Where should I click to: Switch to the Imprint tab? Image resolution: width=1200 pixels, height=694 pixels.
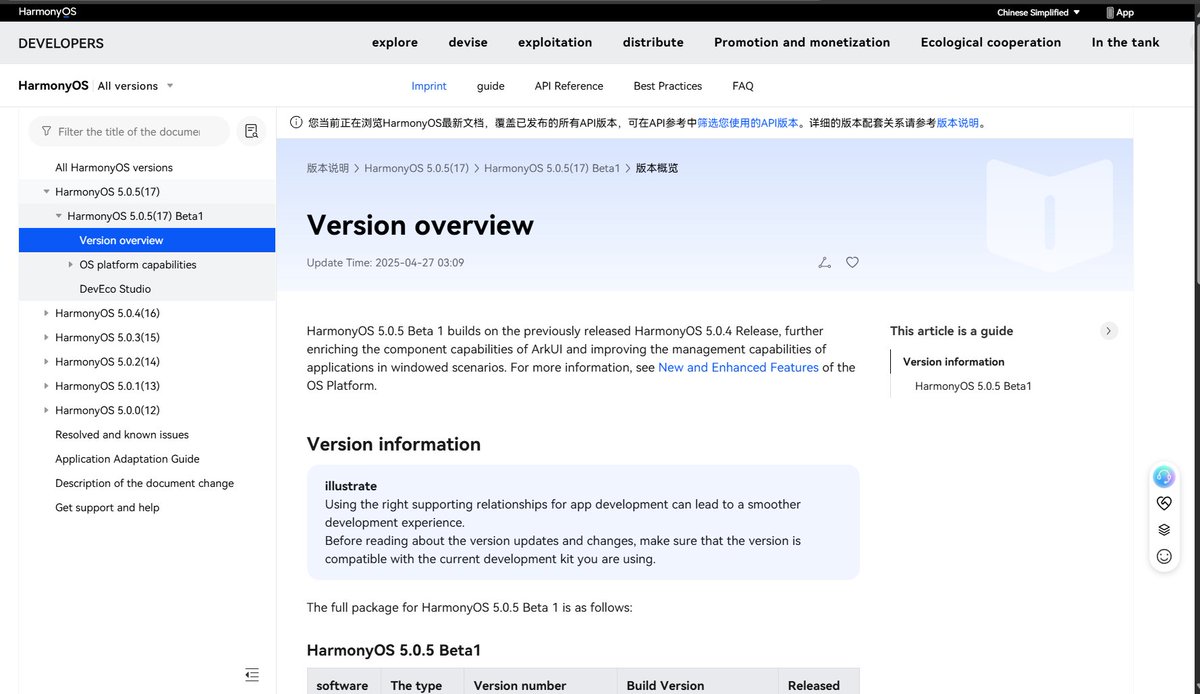point(429,86)
